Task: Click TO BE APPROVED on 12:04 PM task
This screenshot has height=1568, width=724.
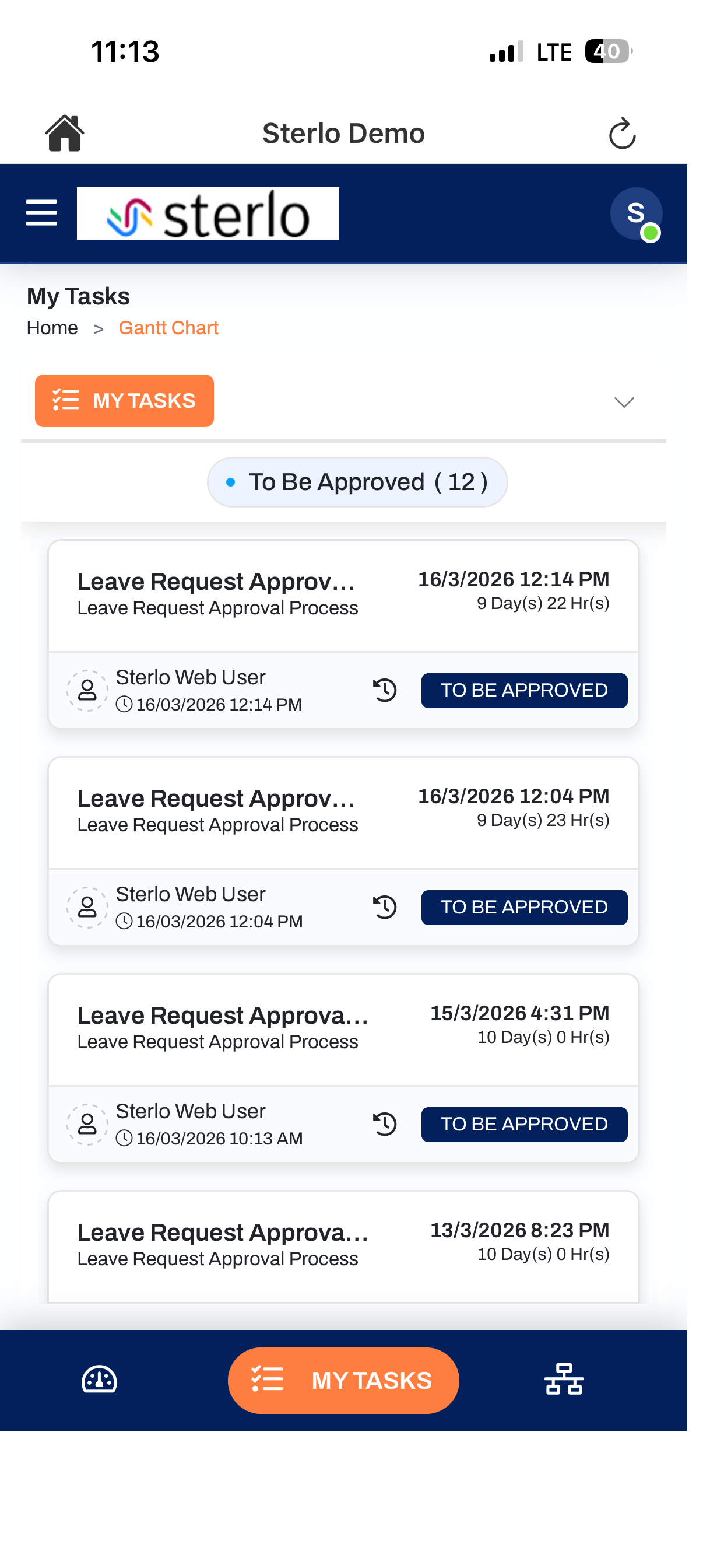Action: click(x=525, y=907)
